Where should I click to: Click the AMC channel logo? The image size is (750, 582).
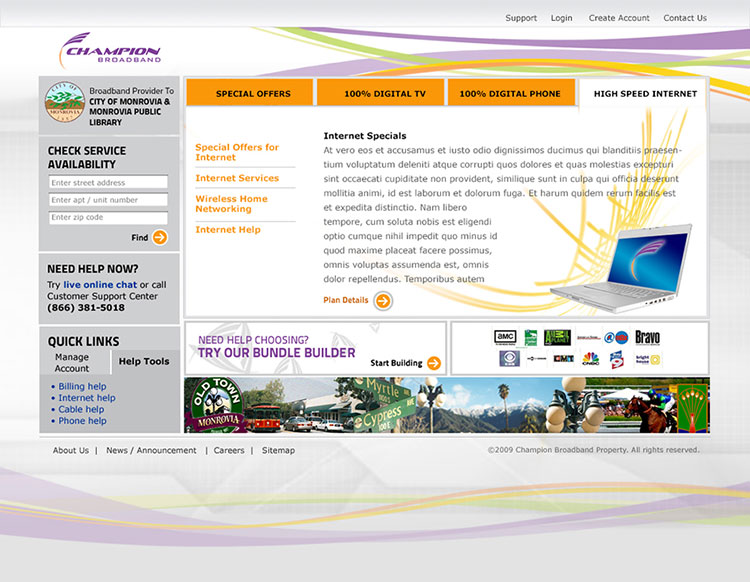coord(505,337)
